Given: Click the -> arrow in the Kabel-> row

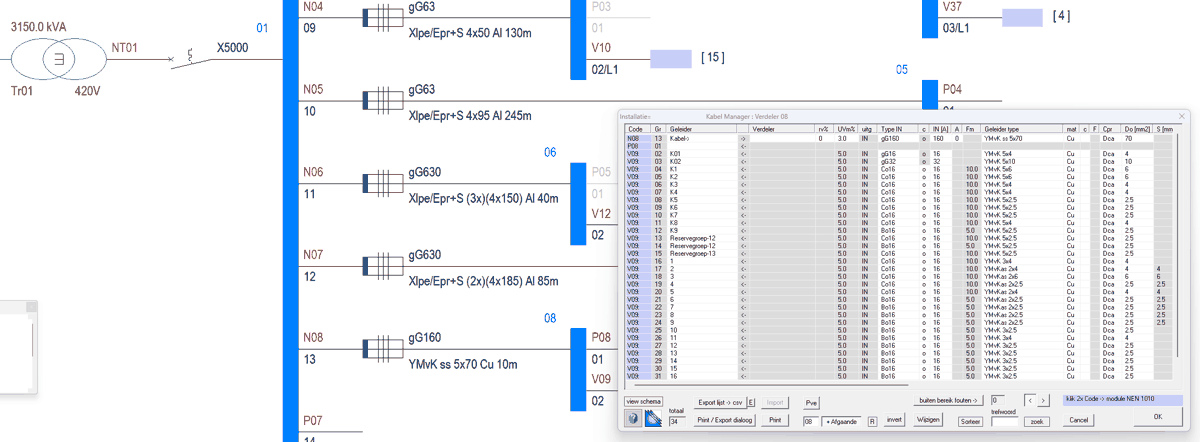Looking at the screenshot, I should (743, 138).
